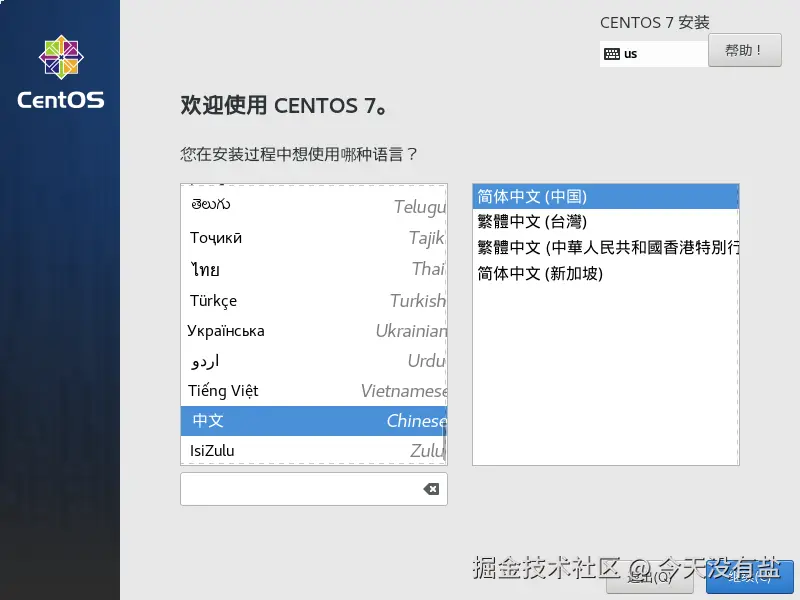Click the keyboard layout icon
800x600 pixels.
pyautogui.click(x=612, y=54)
